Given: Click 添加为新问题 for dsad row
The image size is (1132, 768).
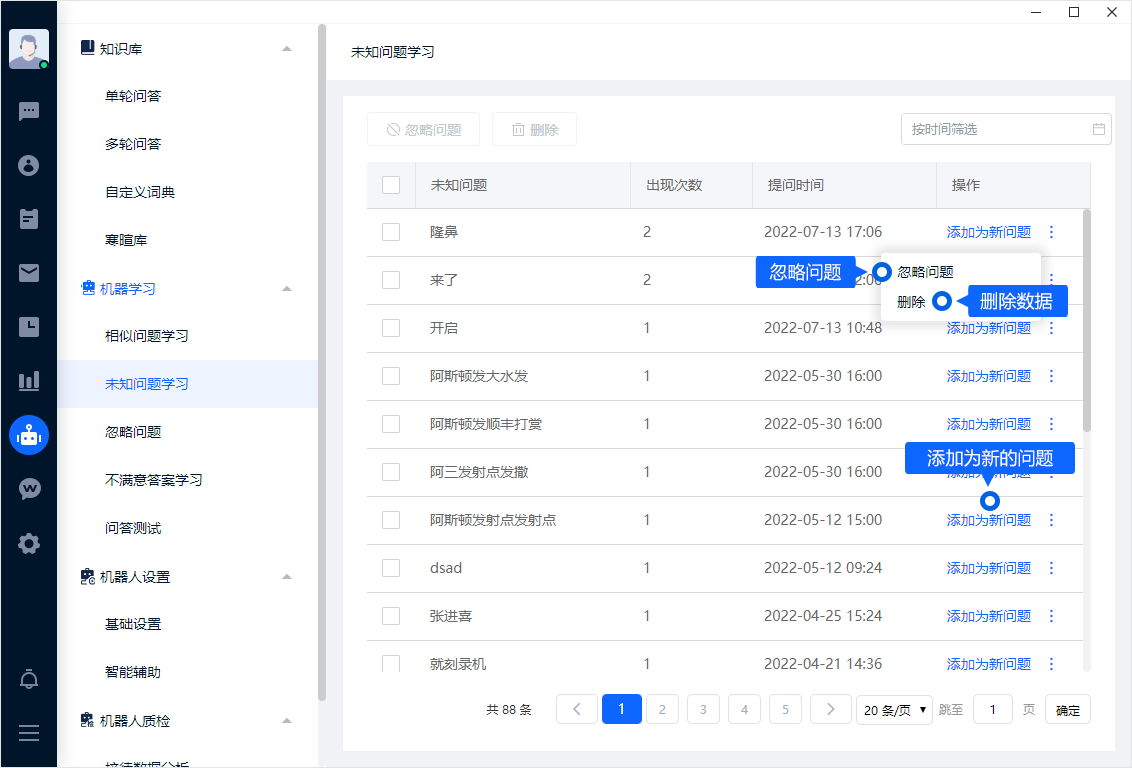Looking at the screenshot, I should [x=988, y=568].
